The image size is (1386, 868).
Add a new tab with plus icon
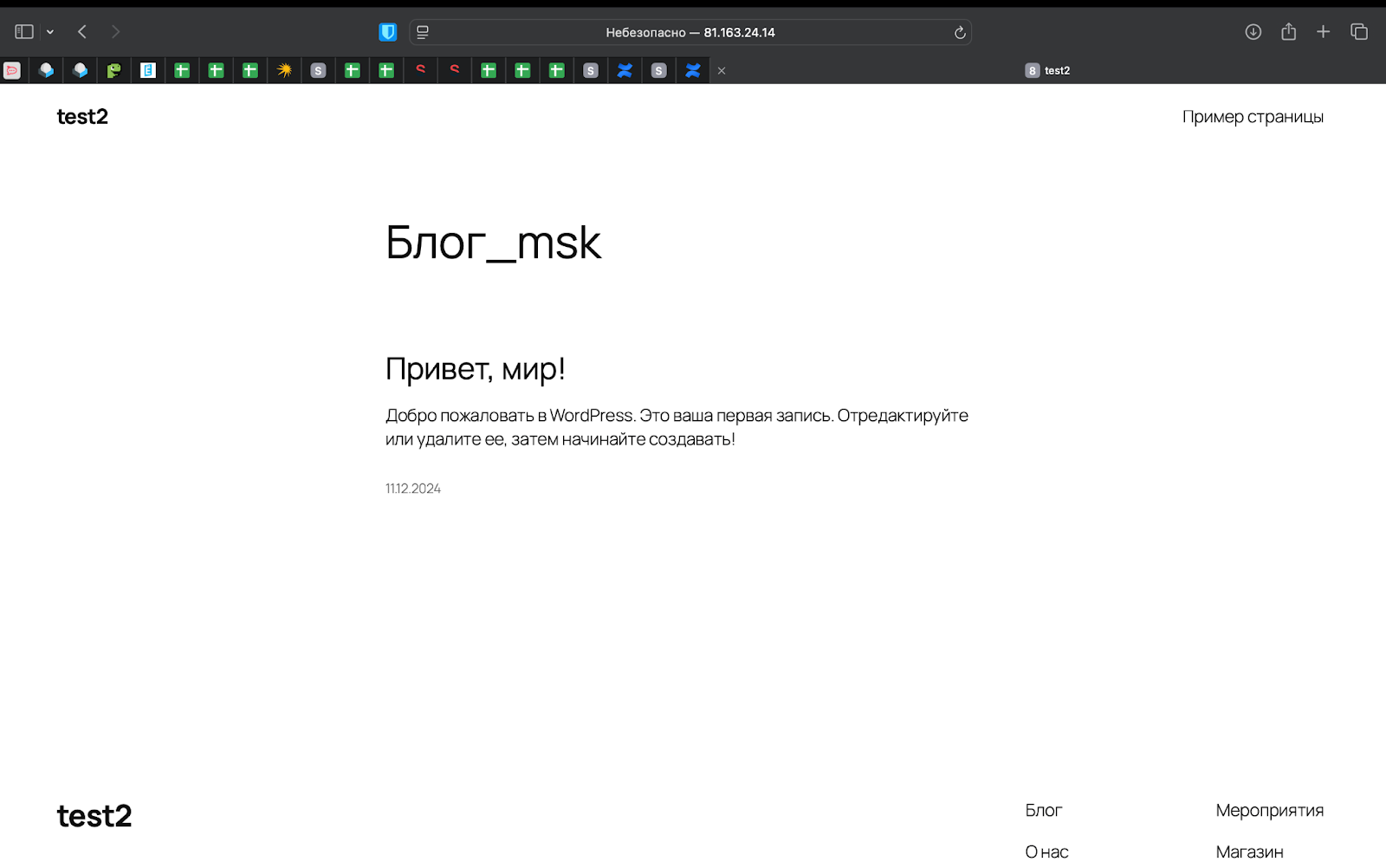[1323, 32]
